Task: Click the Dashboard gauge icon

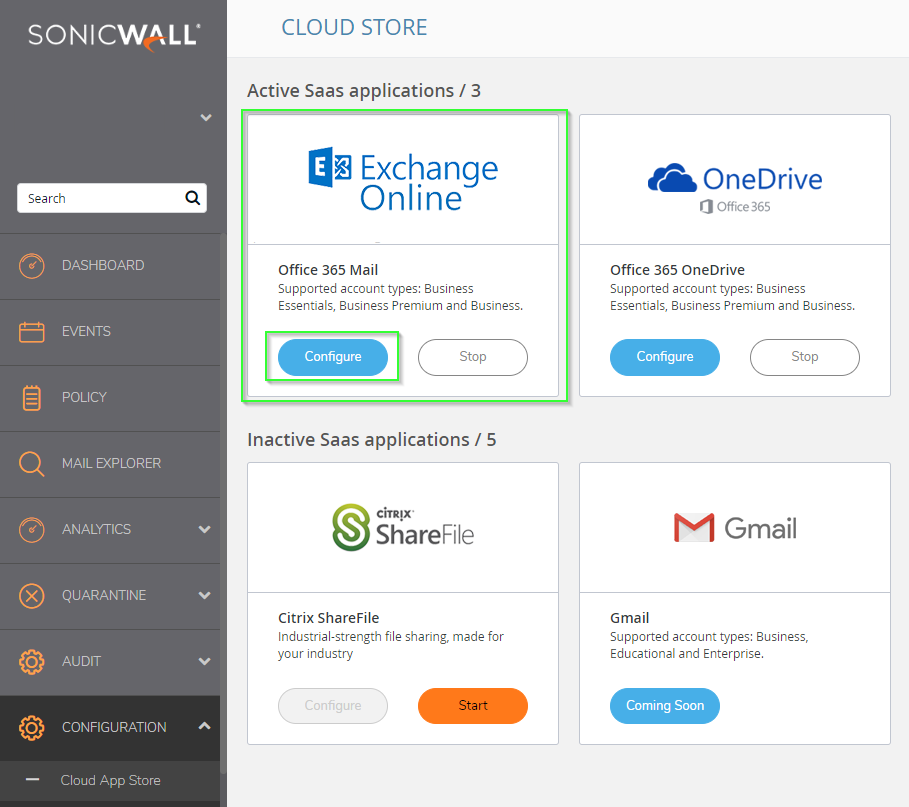Action: tap(31, 266)
